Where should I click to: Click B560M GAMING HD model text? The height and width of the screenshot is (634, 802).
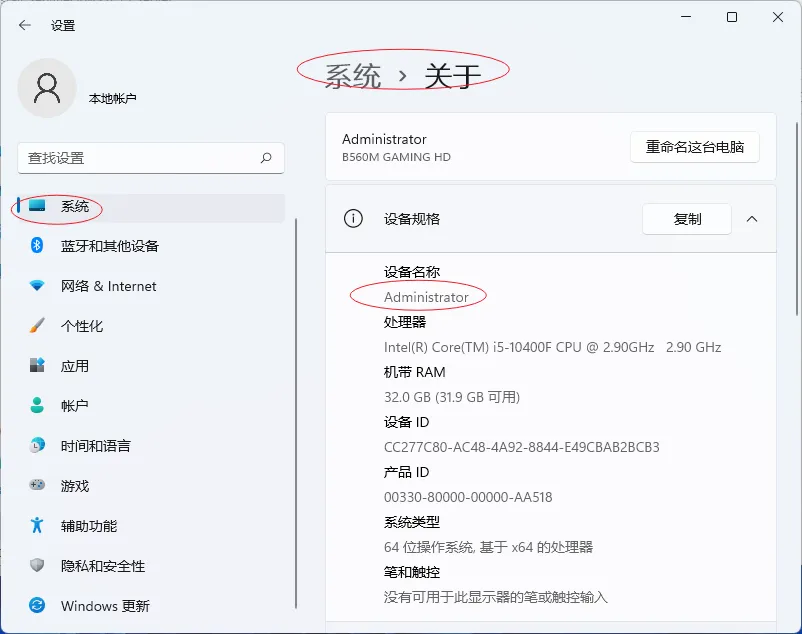(x=396, y=157)
